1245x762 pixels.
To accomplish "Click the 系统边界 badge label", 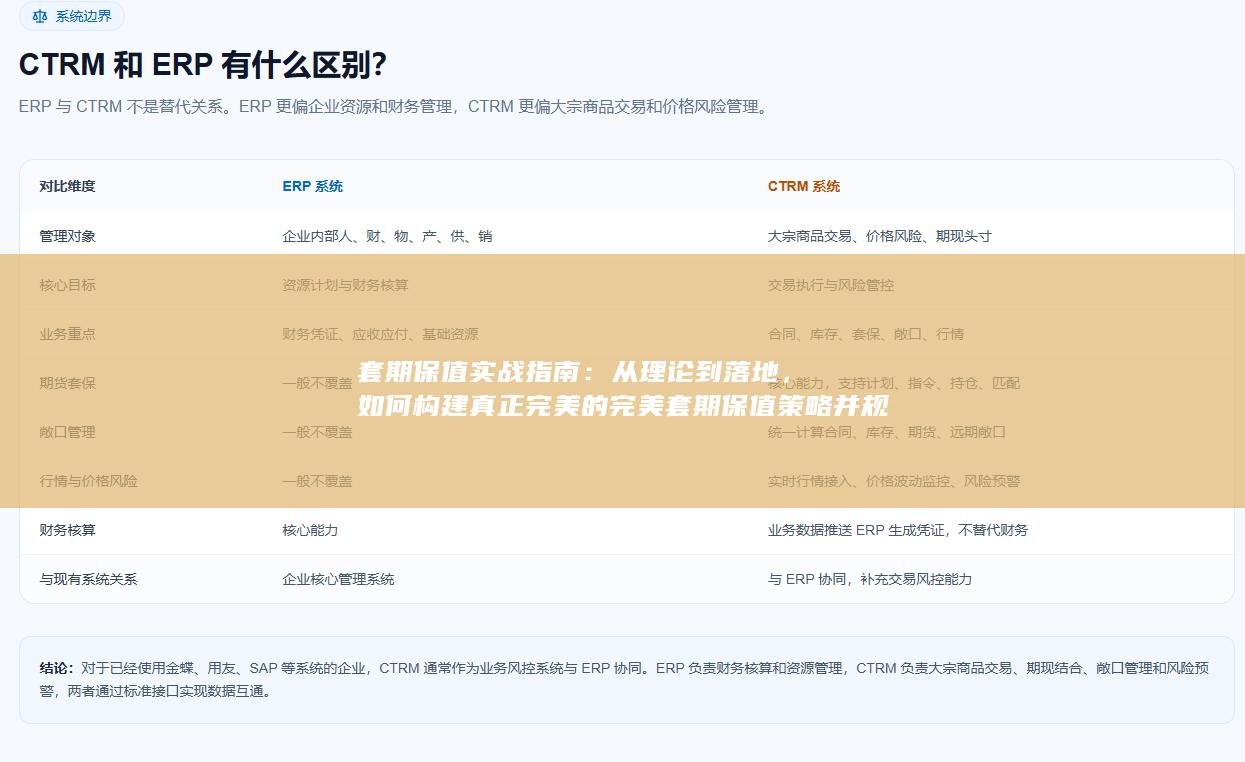I will [x=84, y=16].
